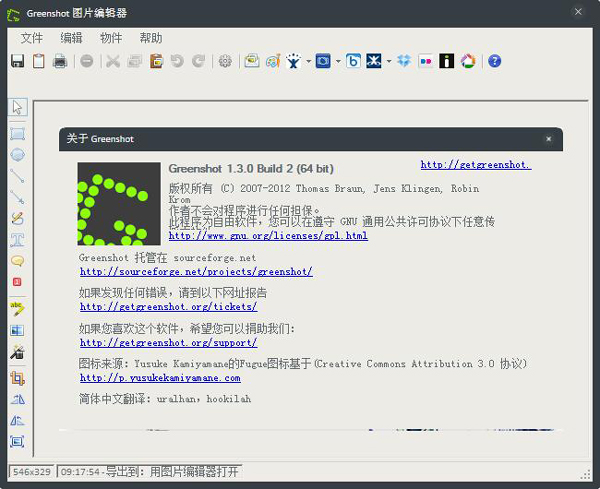Open the 编辑 menu
Screen dimensions: 600x489
point(71,38)
